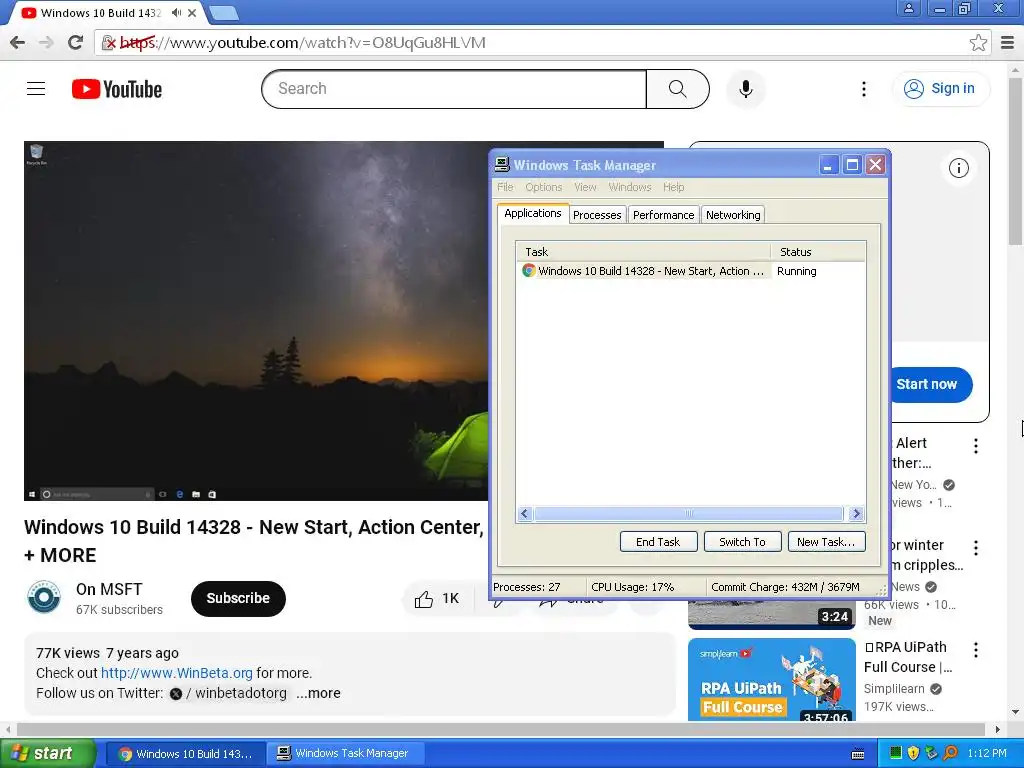Click the tab audio speaker icon
This screenshot has height=768, width=1024.
[x=176, y=12]
